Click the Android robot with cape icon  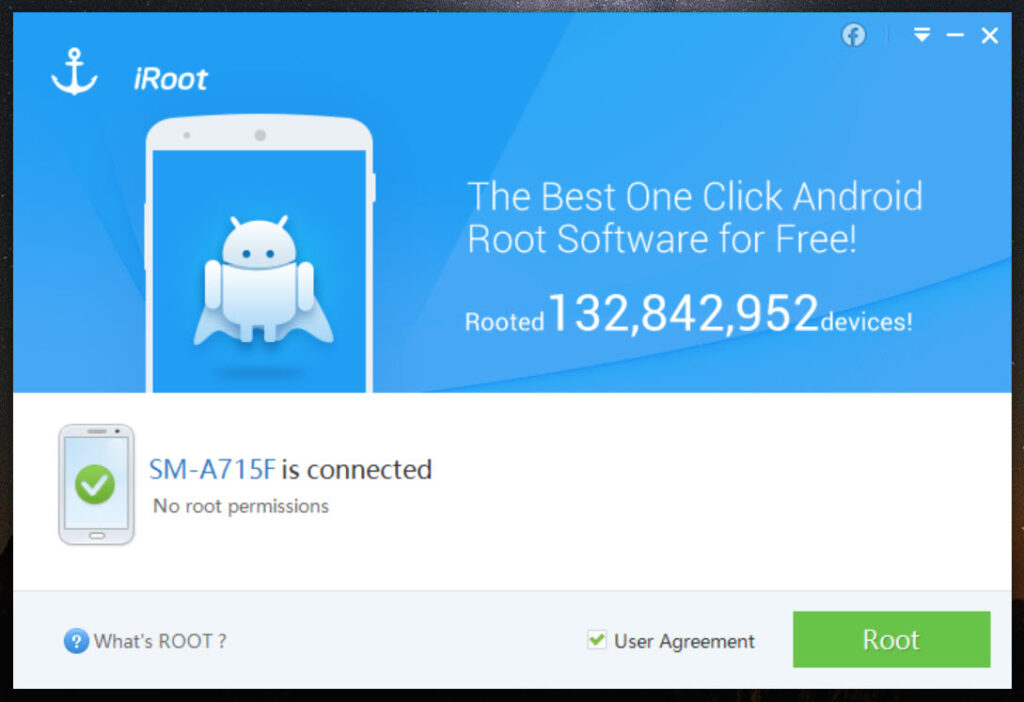263,279
